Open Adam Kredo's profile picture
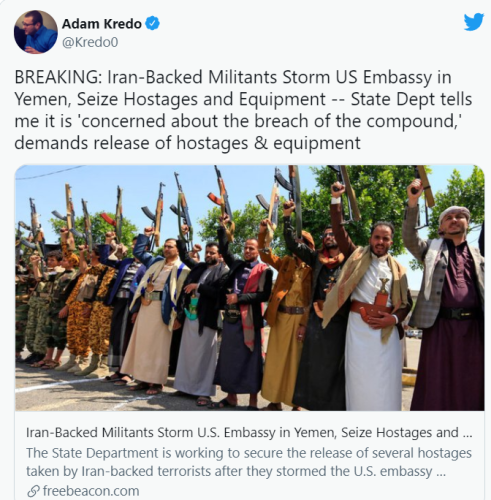Image resolution: width=491 pixels, height=500 pixels. (36, 32)
